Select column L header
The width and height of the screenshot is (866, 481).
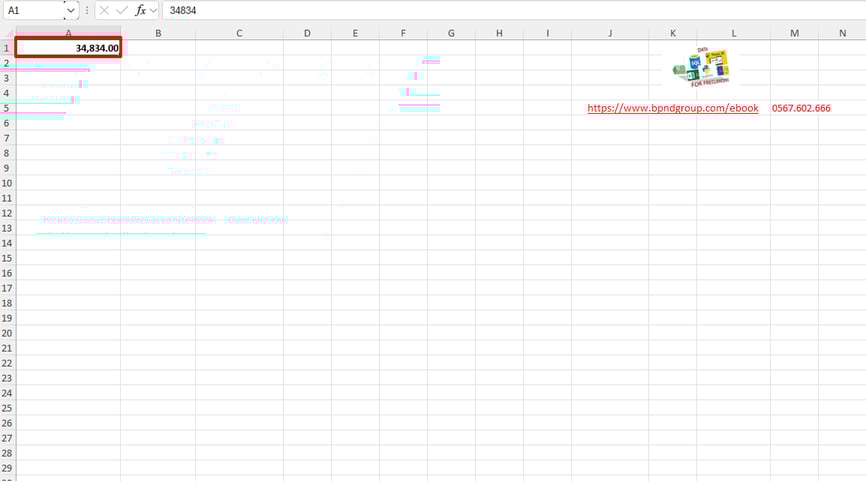pos(733,33)
